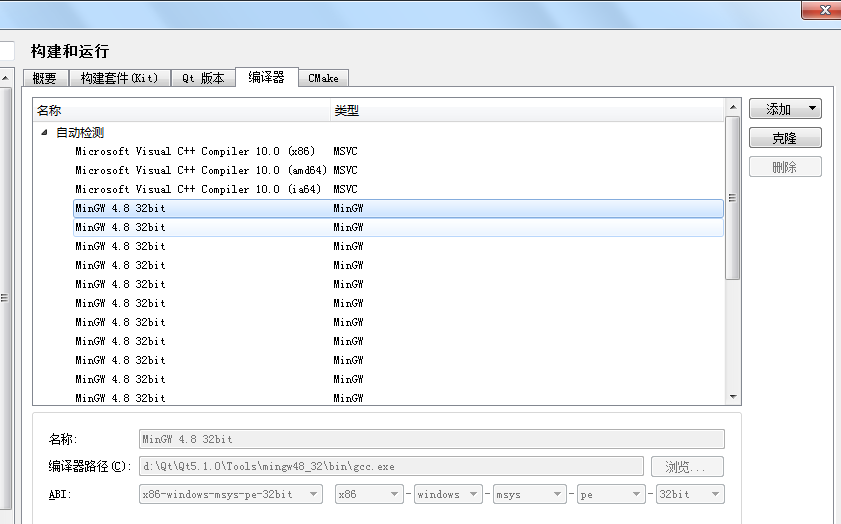Open the pe format dropdown
The height and width of the screenshot is (524, 841).
point(610,494)
